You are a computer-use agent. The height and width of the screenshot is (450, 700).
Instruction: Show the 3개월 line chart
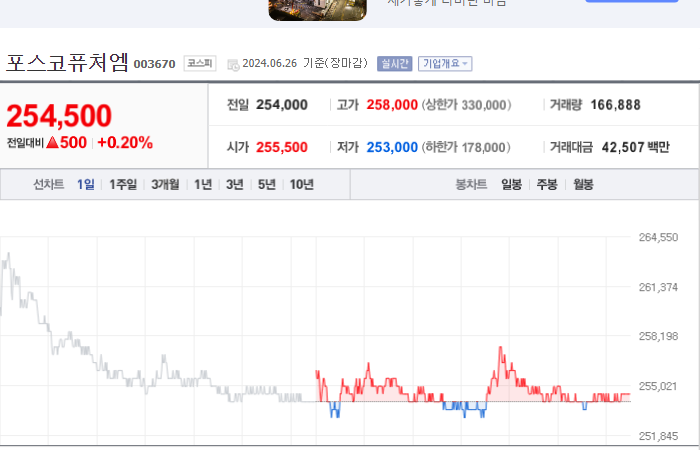point(165,184)
